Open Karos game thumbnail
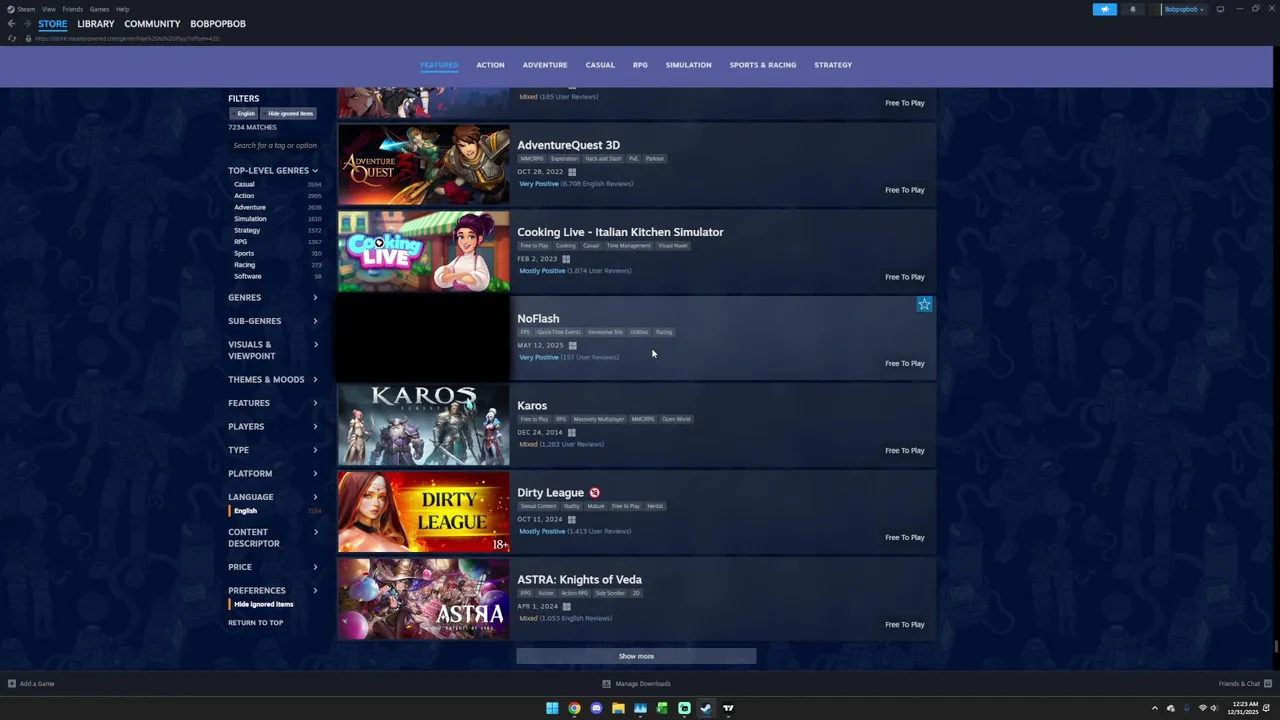This screenshot has height=720, width=1280. click(x=423, y=426)
